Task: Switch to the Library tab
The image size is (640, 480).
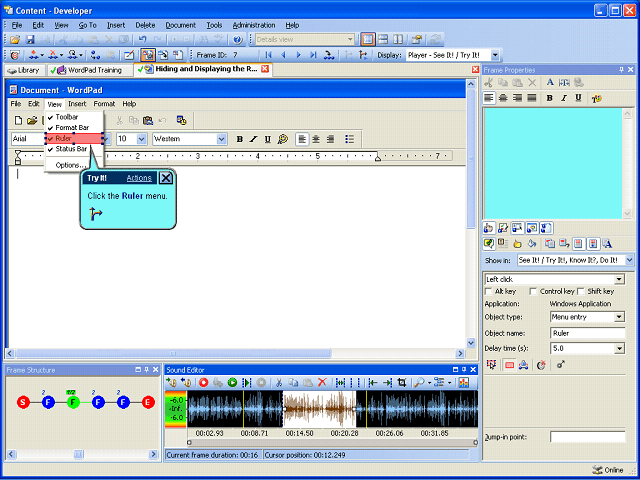Action: (x=24, y=70)
